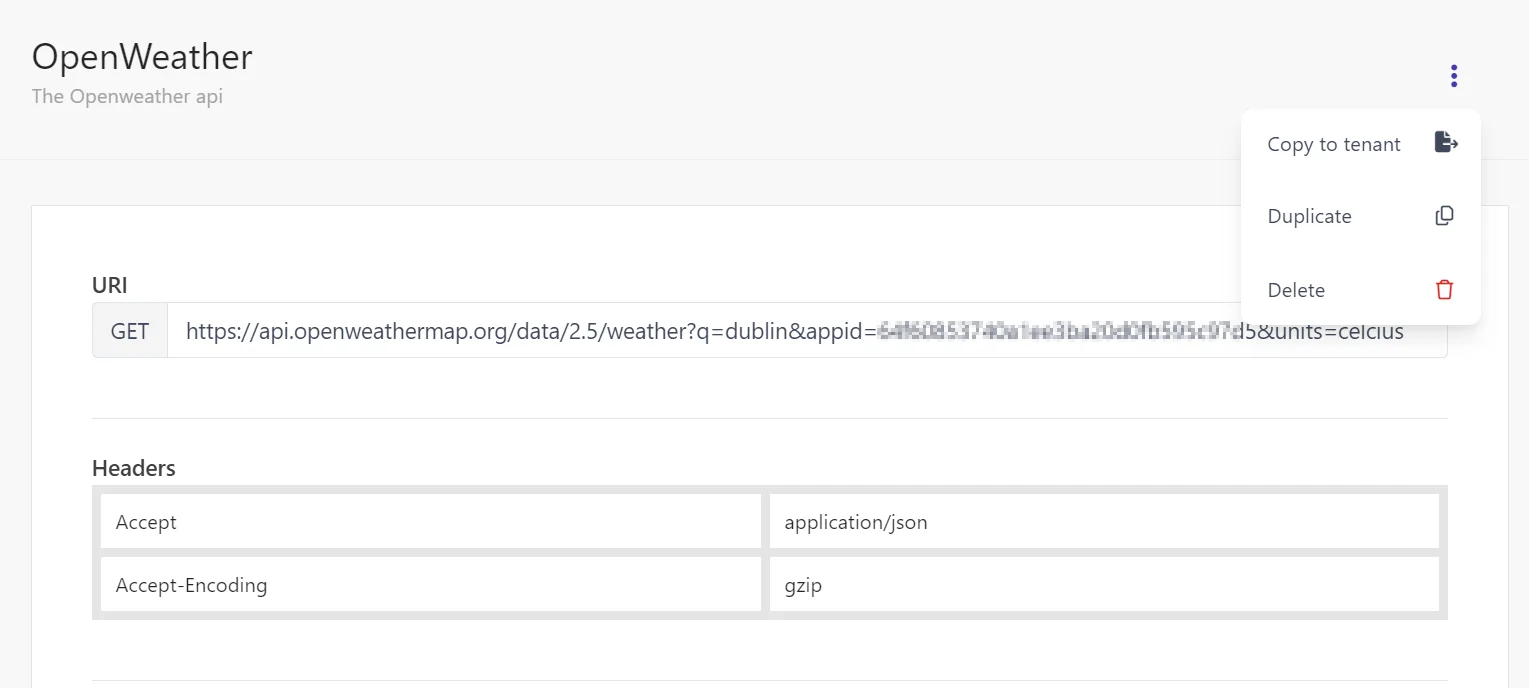Click the copy-to-tenant export icon
Screen dimensions: 1529x688
1445,142
